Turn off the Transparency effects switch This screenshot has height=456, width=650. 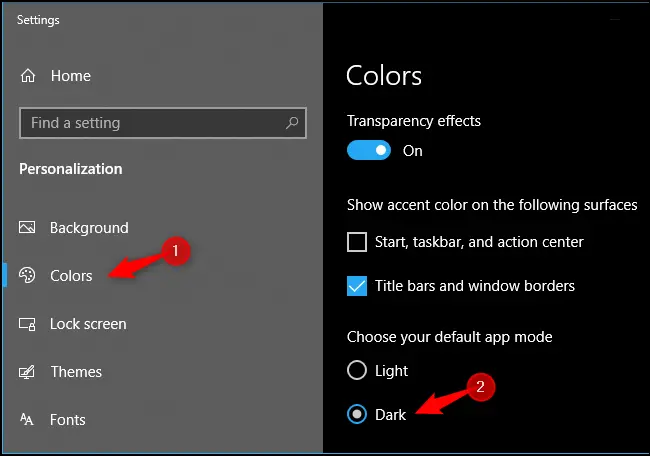[368, 150]
